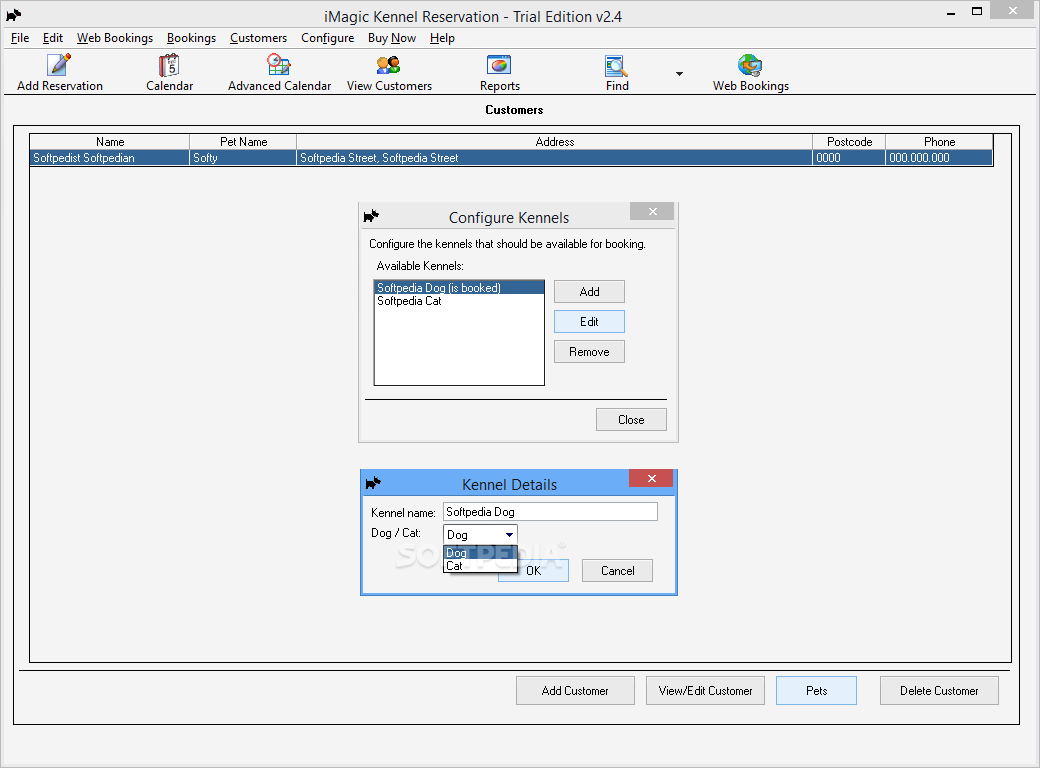This screenshot has width=1040, height=768.
Task: Expand the toolbar overflow arrow next to Find
Action: click(x=679, y=74)
